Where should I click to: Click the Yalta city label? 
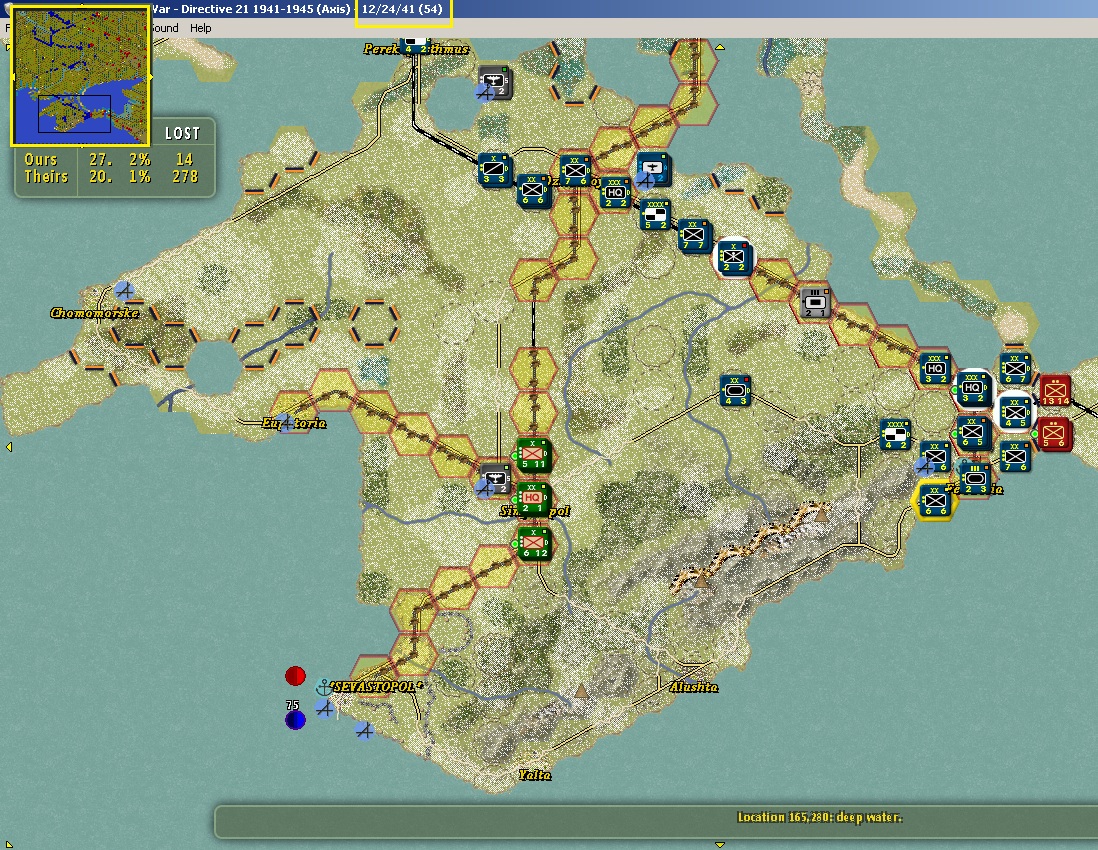(x=534, y=774)
